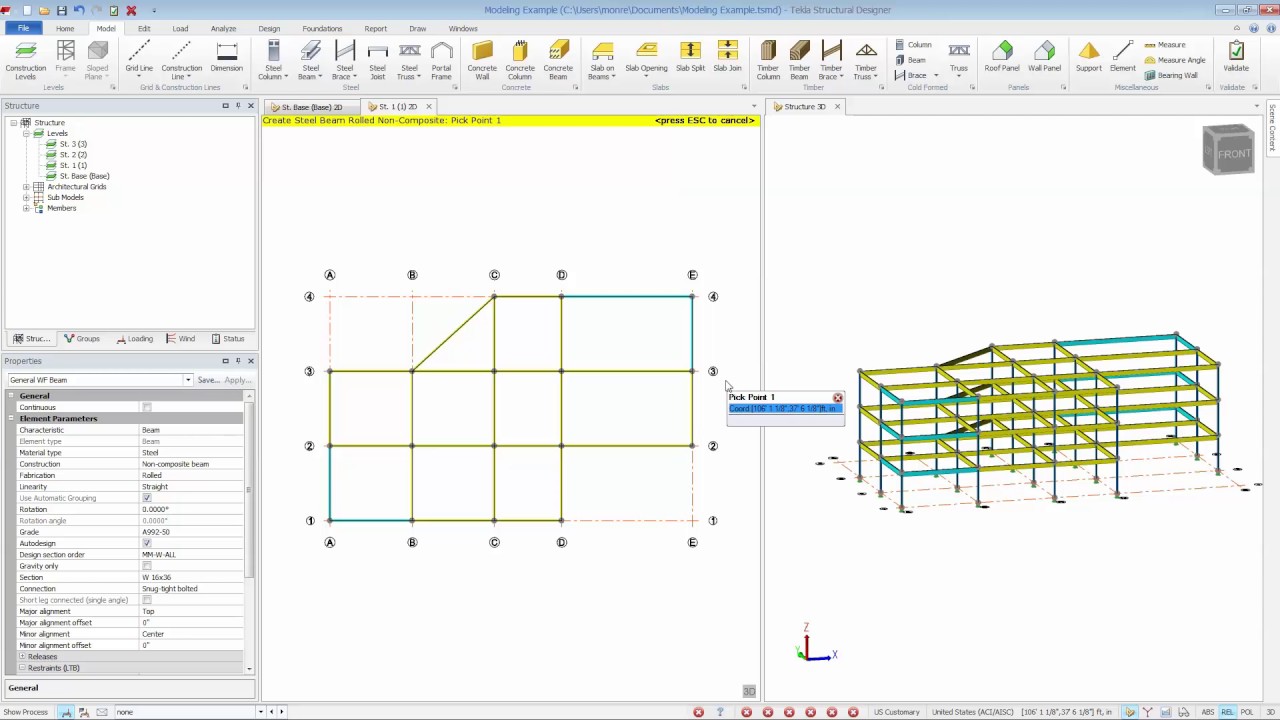
Task: Toggle POL coordinate mode in status bar
Action: point(1247,712)
